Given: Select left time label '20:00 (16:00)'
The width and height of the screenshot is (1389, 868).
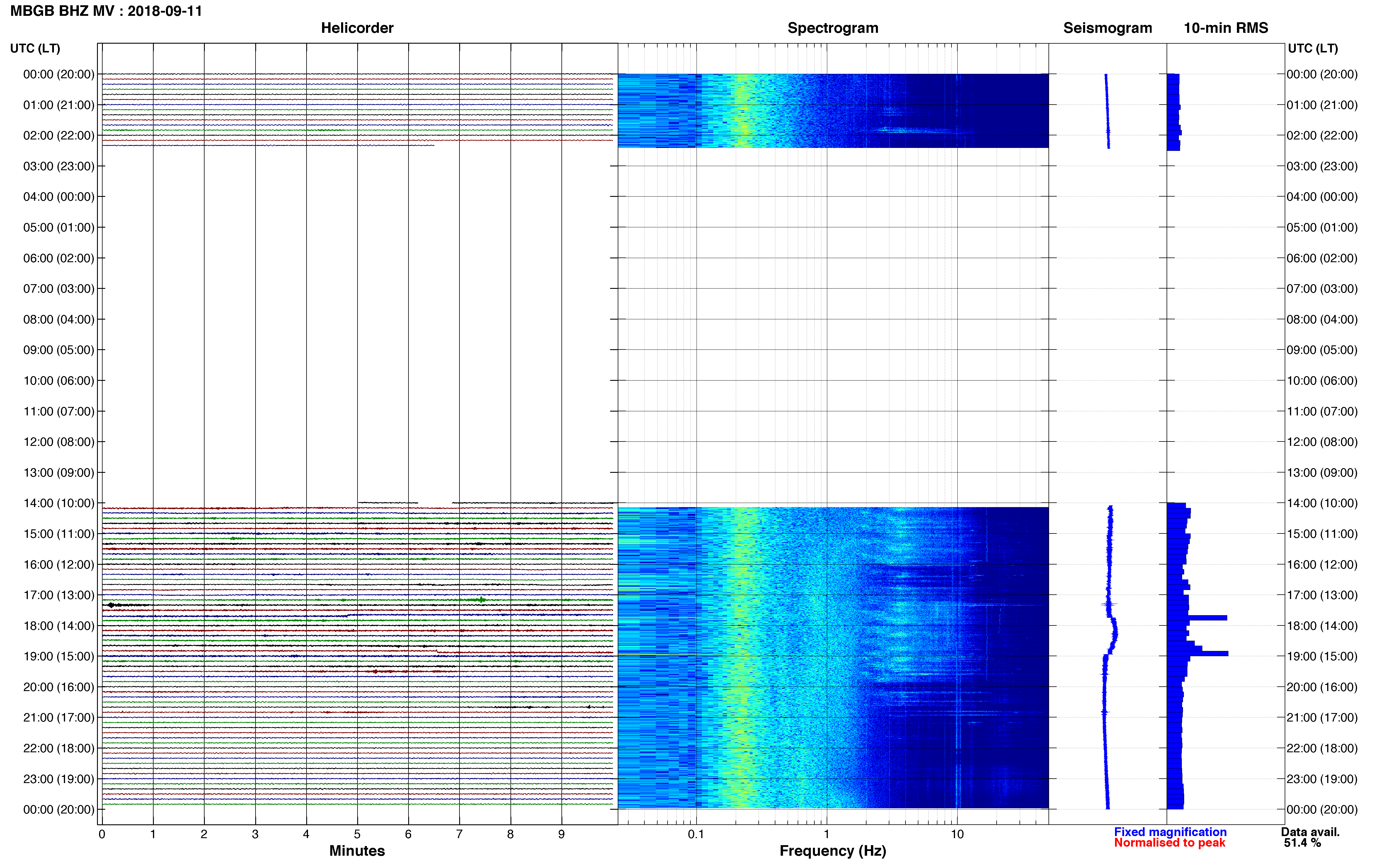Looking at the screenshot, I should point(59,687).
